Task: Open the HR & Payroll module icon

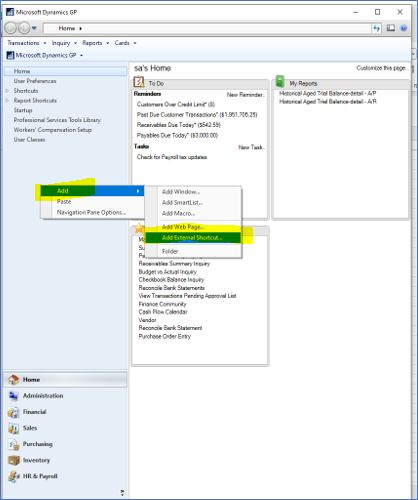Action: pos(14,476)
